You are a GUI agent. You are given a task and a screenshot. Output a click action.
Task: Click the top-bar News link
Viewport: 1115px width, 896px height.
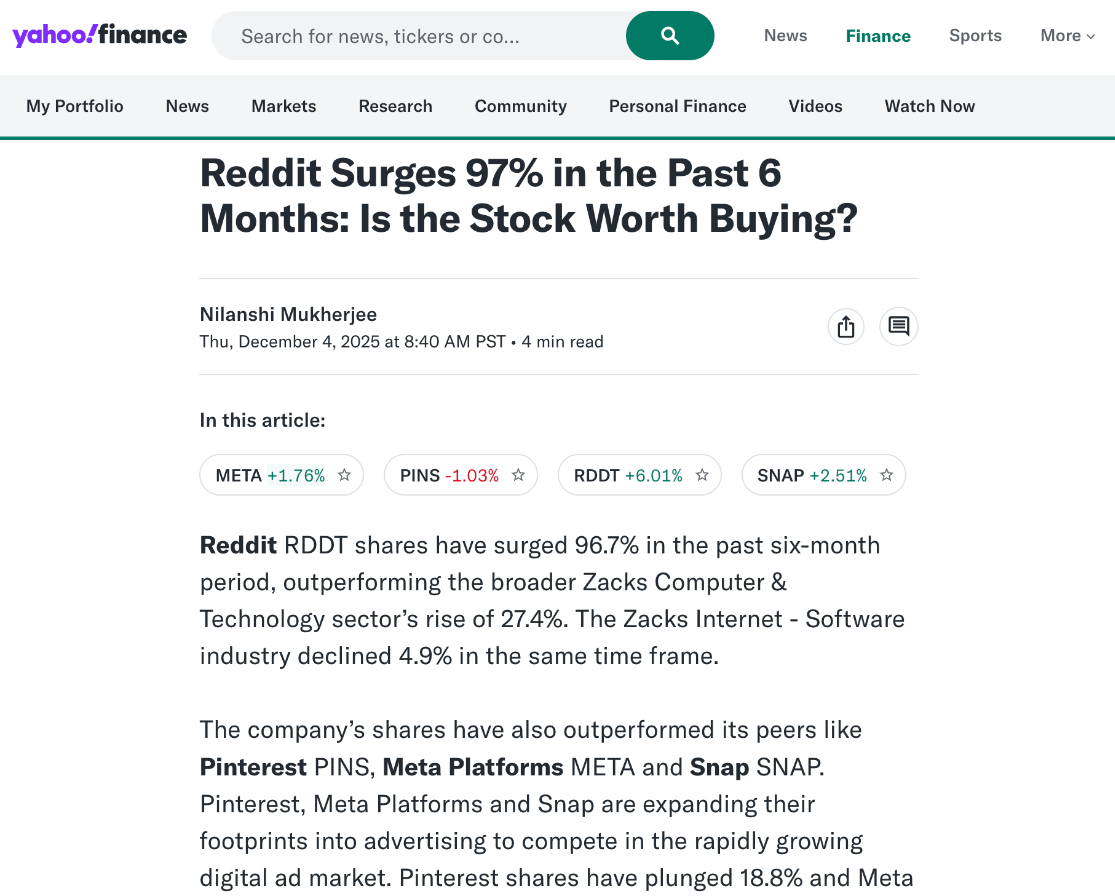coord(785,36)
